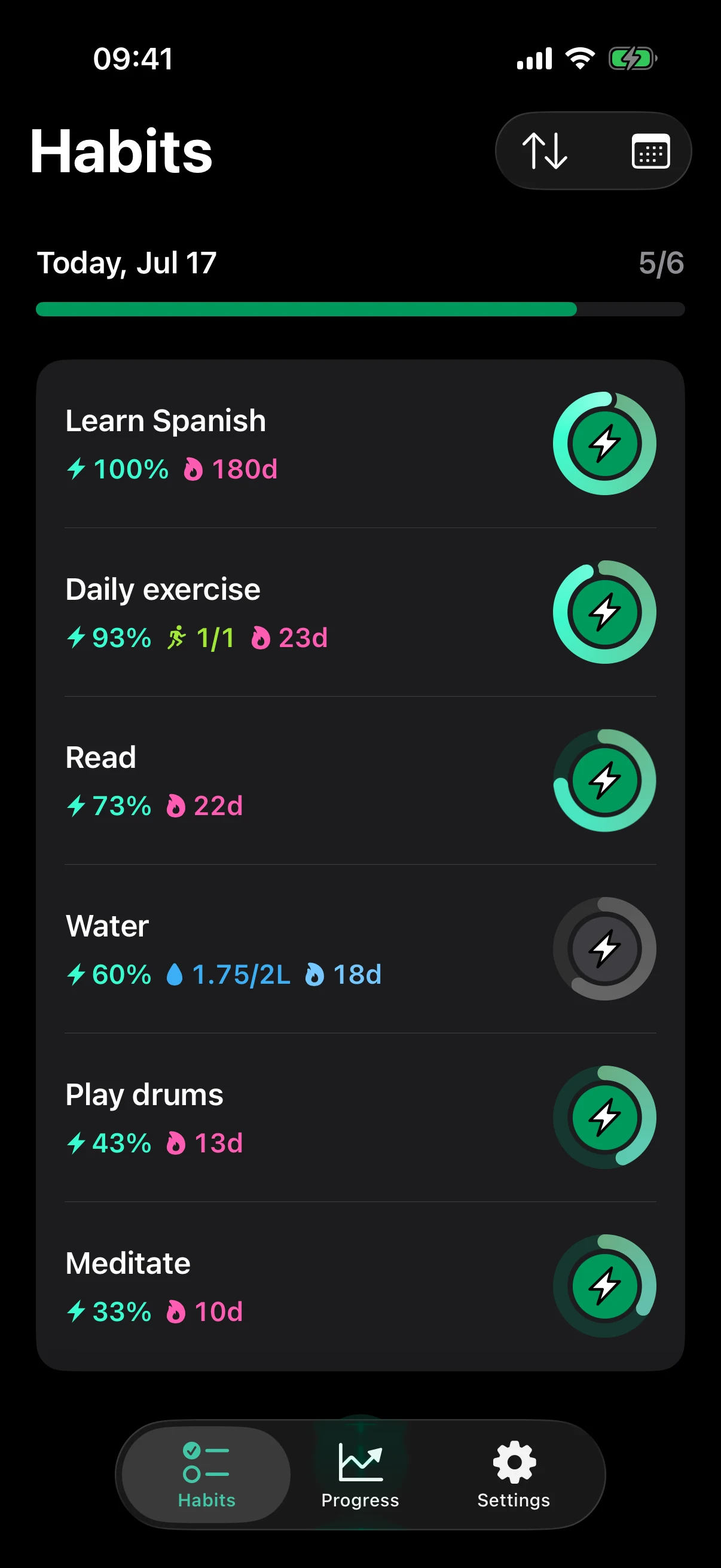The height and width of the screenshot is (1568, 721).
Task: Complete the Water habit ring
Action: pos(604,948)
